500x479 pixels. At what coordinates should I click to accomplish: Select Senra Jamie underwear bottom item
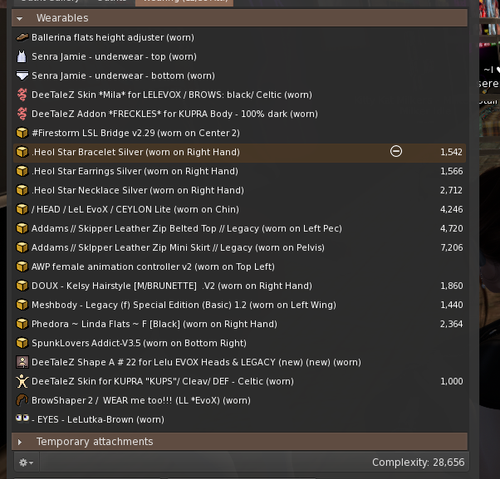239,76
